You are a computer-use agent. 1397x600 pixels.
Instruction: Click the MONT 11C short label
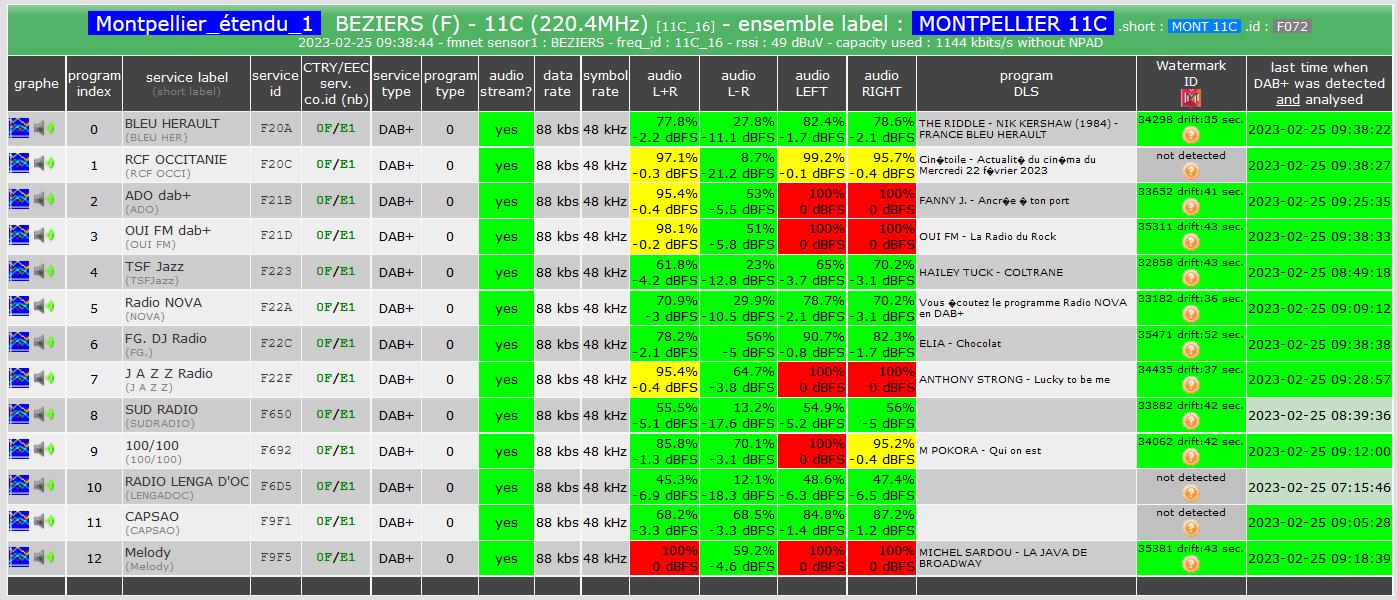tap(1204, 27)
